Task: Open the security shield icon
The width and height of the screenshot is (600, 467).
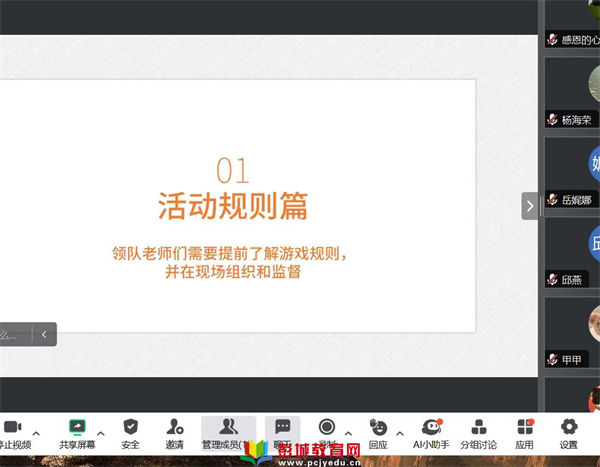Action: pos(130,426)
